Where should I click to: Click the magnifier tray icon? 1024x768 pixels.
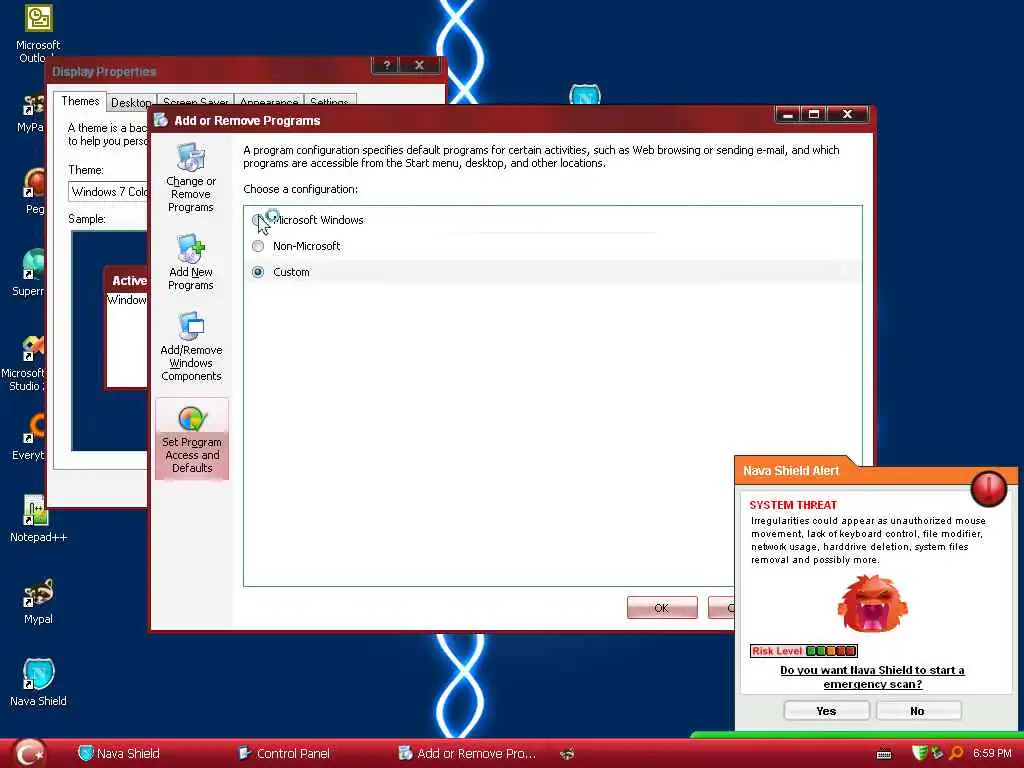[956, 753]
